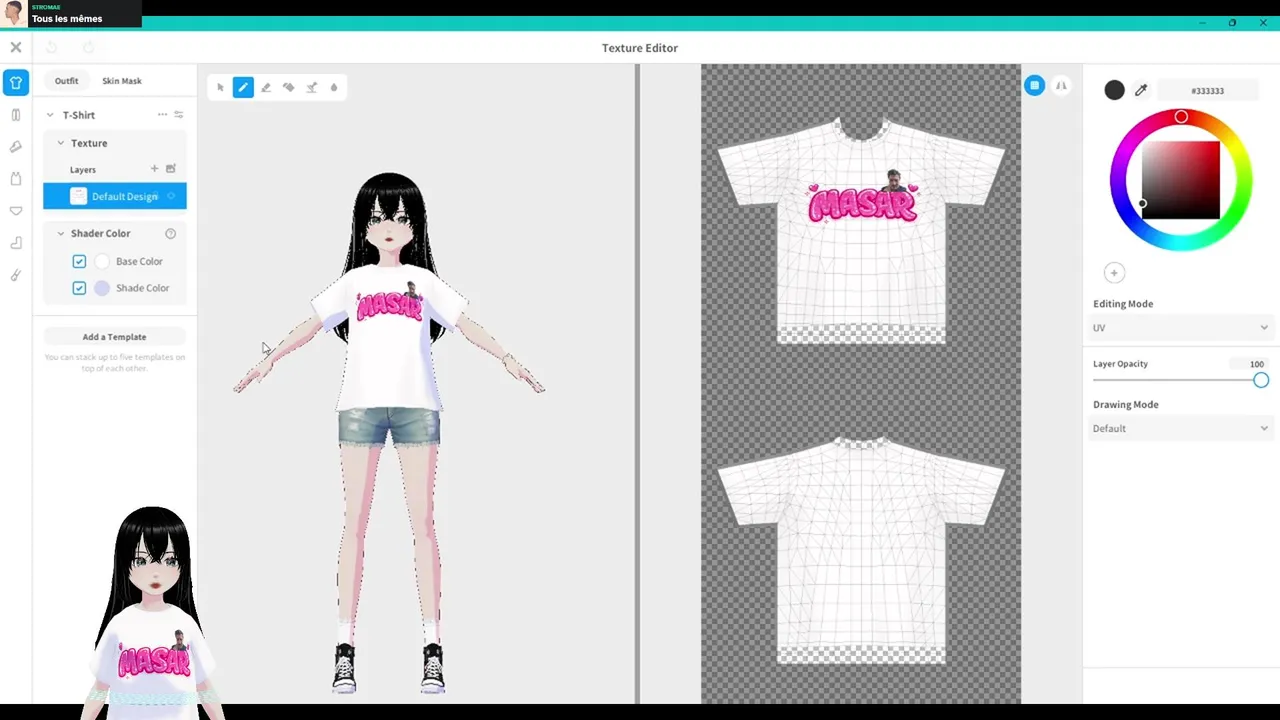Select the brush pen tool
Image resolution: width=1280 pixels, height=720 pixels.
(243, 88)
